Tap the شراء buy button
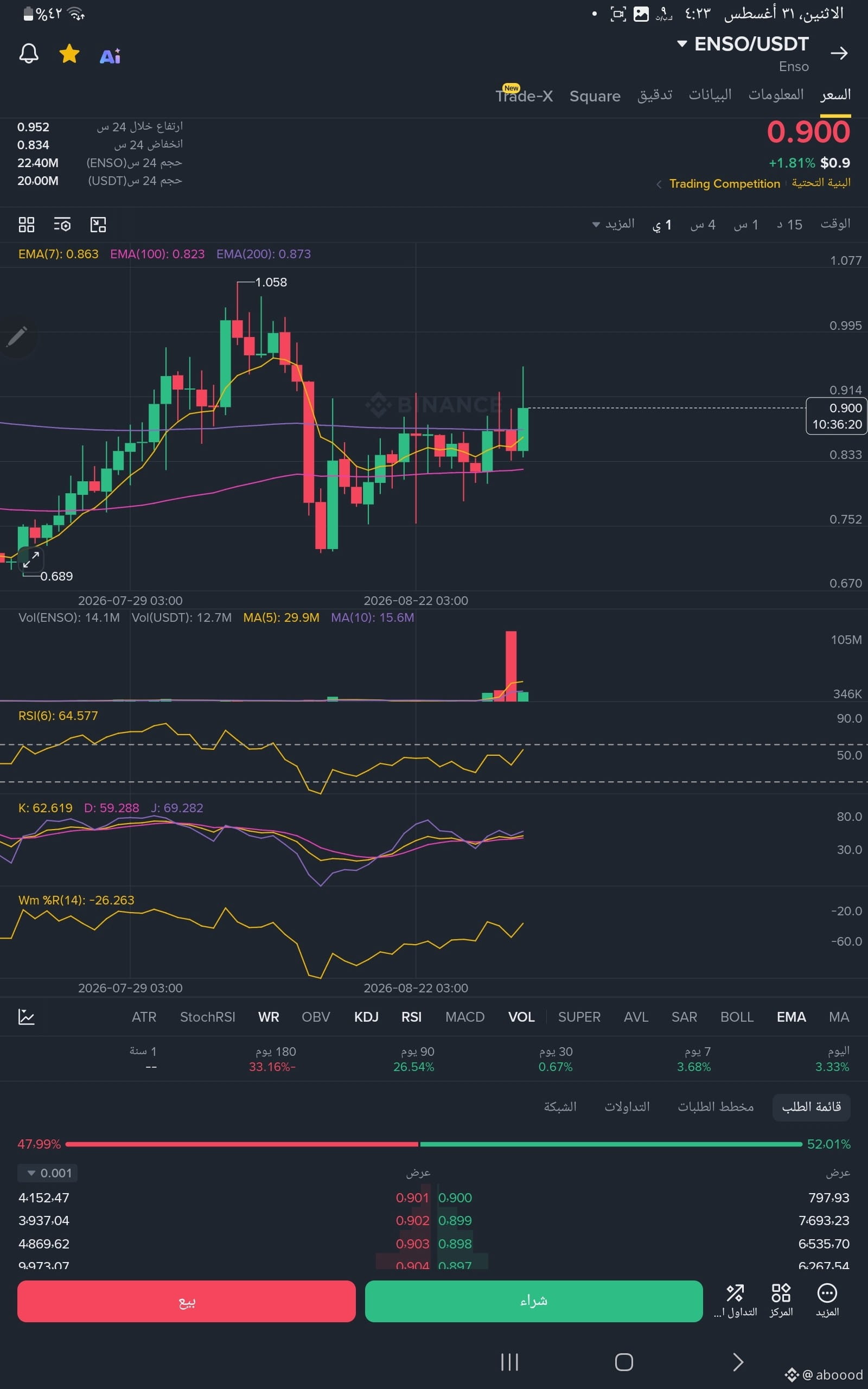The width and height of the screenshot is (868, 1389). [x=534, y=1301]
